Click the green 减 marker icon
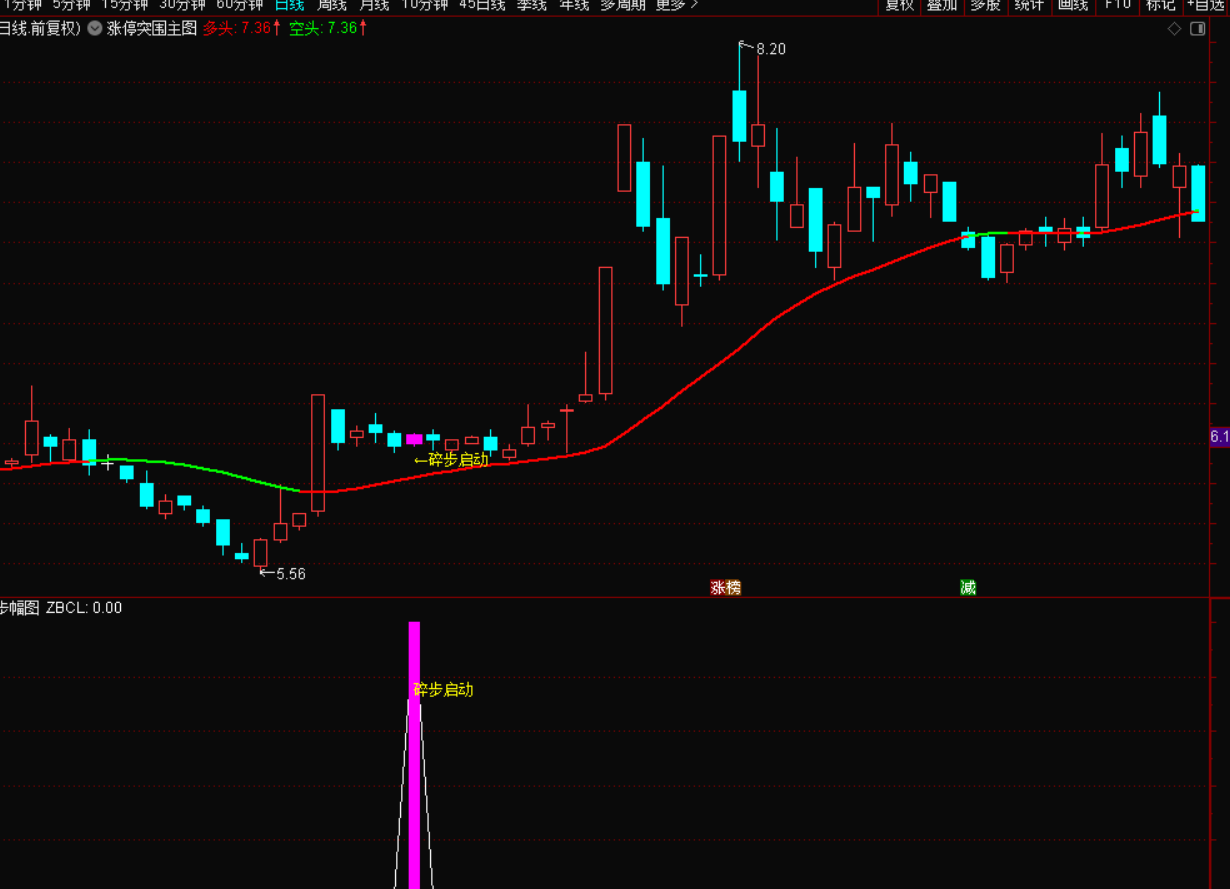Image resolution: width=1230 pixels, height=889 pixels. [968, 588]
